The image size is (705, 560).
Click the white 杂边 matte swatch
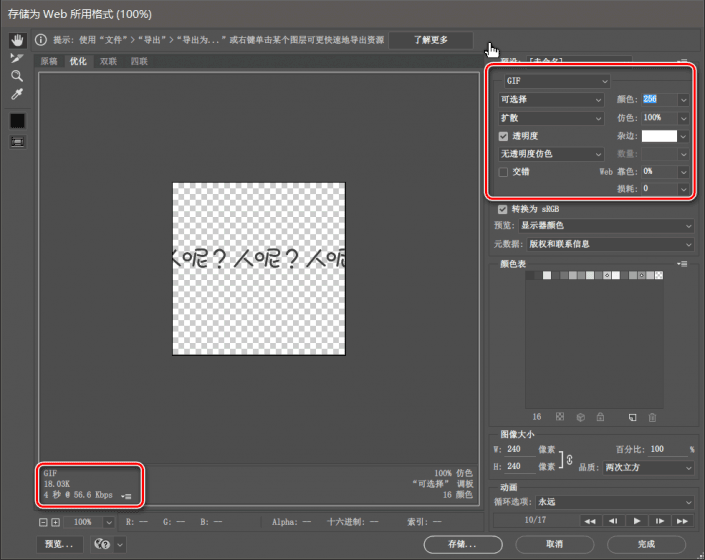click(x=659, y=136)
